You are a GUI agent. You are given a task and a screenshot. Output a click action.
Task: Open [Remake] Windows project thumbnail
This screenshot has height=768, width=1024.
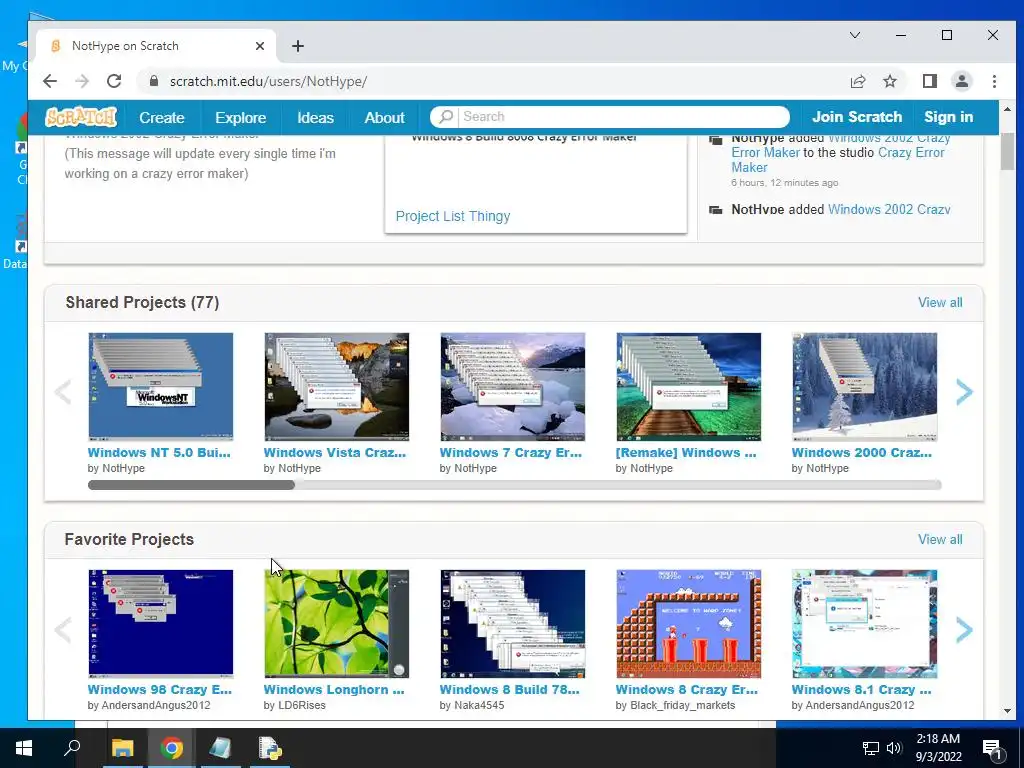688,387
